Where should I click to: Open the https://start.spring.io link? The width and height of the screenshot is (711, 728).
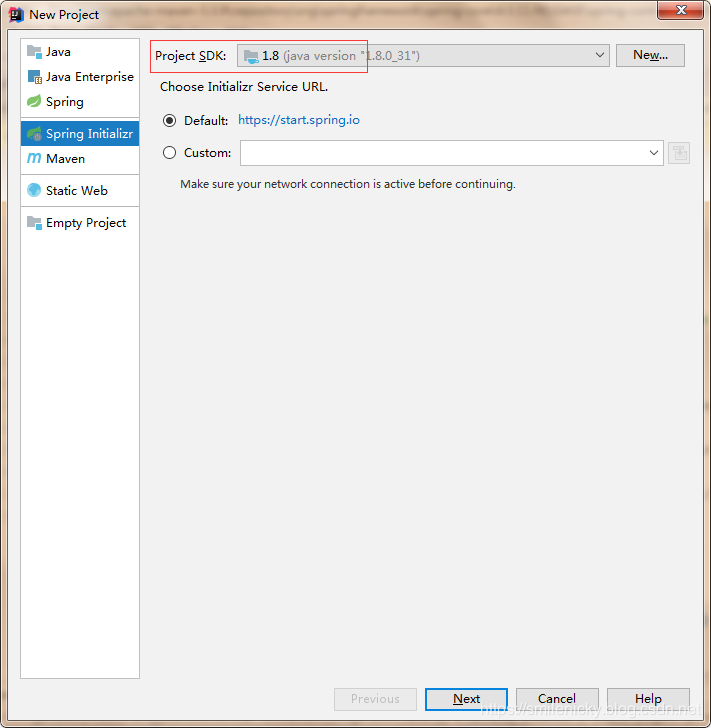tap(299, 120)
